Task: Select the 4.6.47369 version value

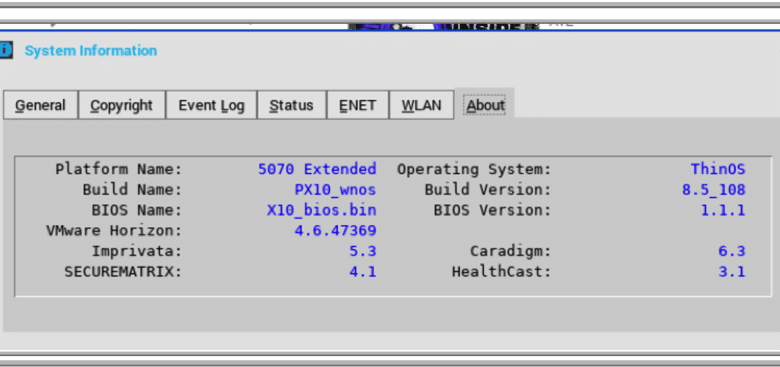Action: [335, 230]
